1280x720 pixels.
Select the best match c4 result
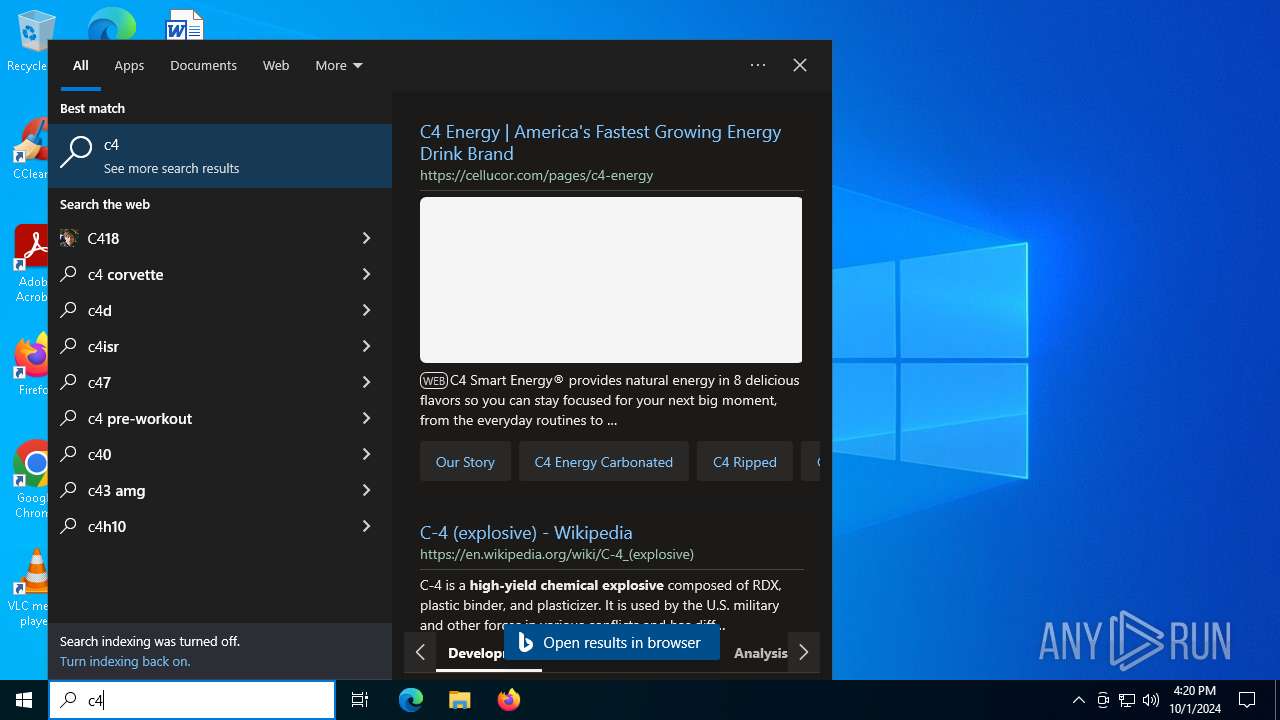pos(220,156)
